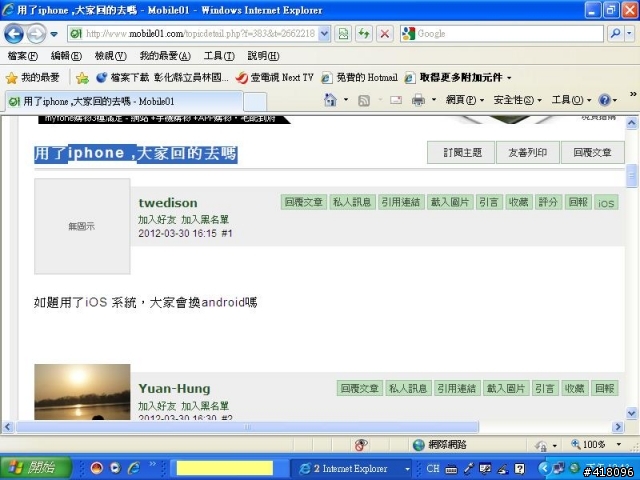This screenshot has width=640, height=480.
Task: Open the 安全性(S) command bar menu
Action: coord(517,100)
